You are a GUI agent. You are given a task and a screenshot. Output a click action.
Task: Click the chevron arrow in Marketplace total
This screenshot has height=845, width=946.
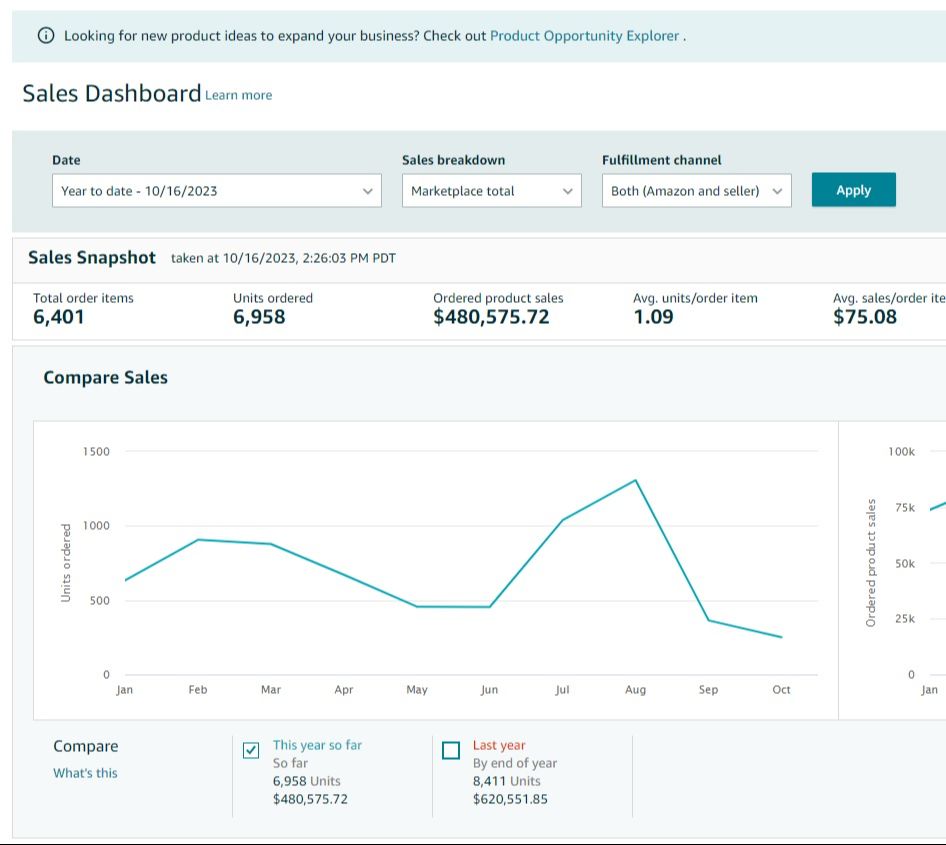coord(567,191)
